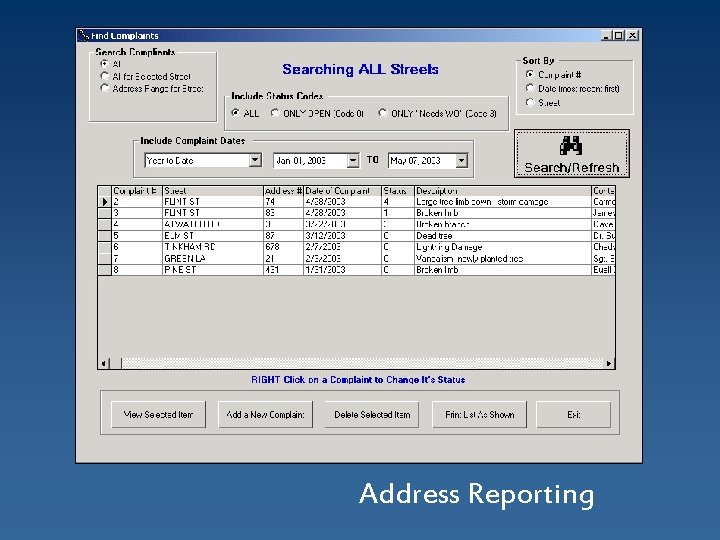Click the grid's right scroll arrow
720x540 pixels.
609,364
